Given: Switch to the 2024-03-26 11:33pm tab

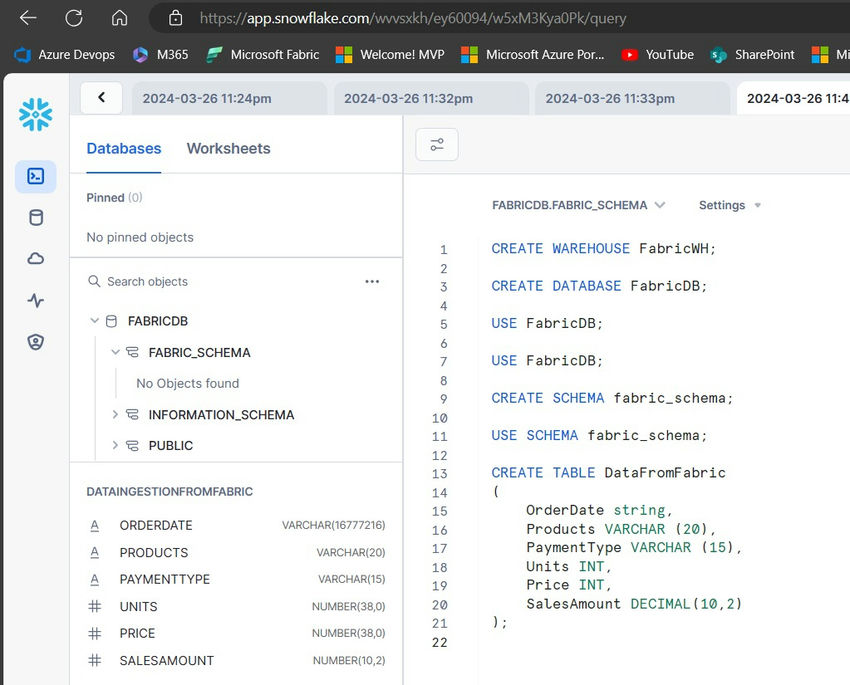Looking at the screenshot, I should [632, 98].
